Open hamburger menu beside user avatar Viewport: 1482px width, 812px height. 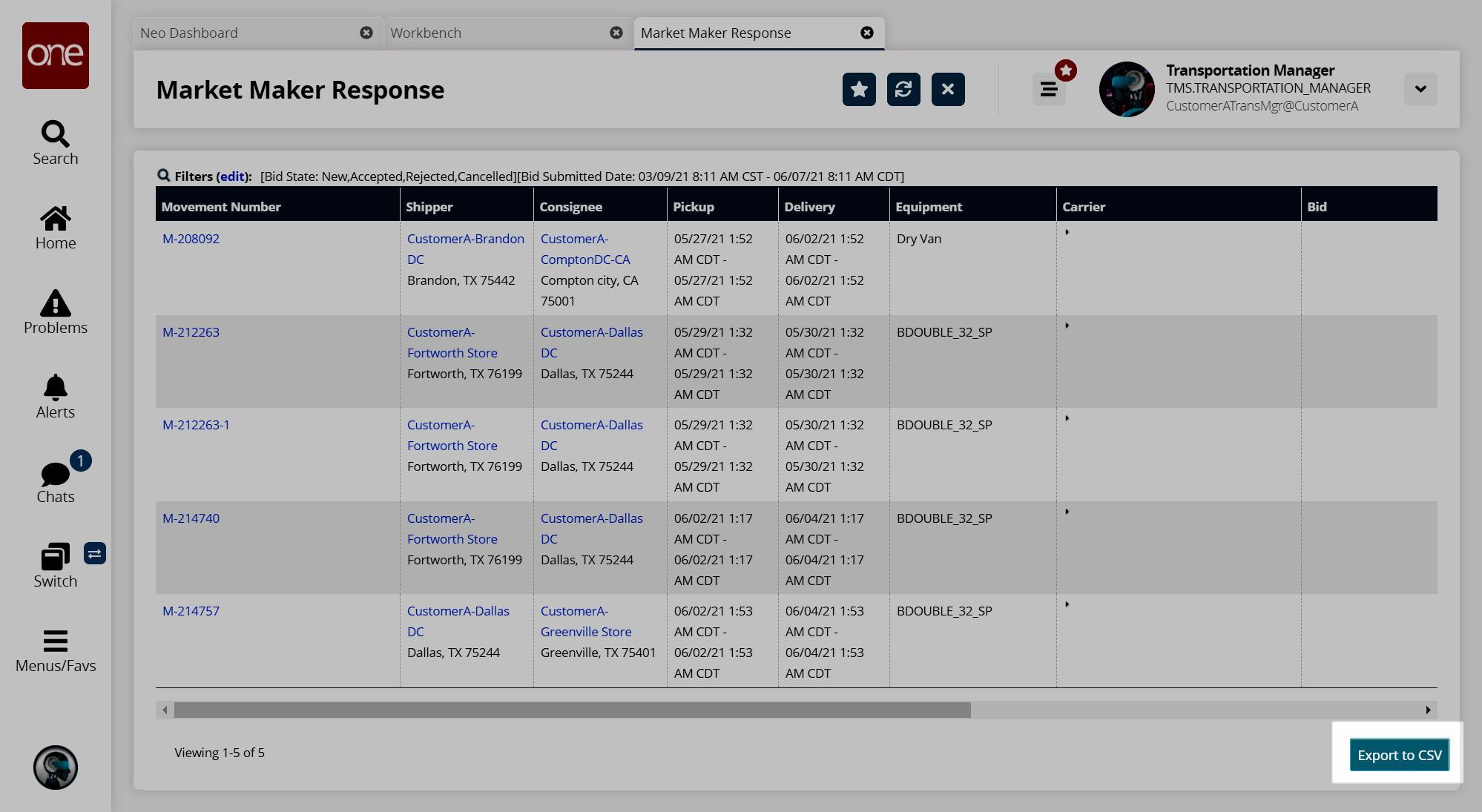point(1049,90)
